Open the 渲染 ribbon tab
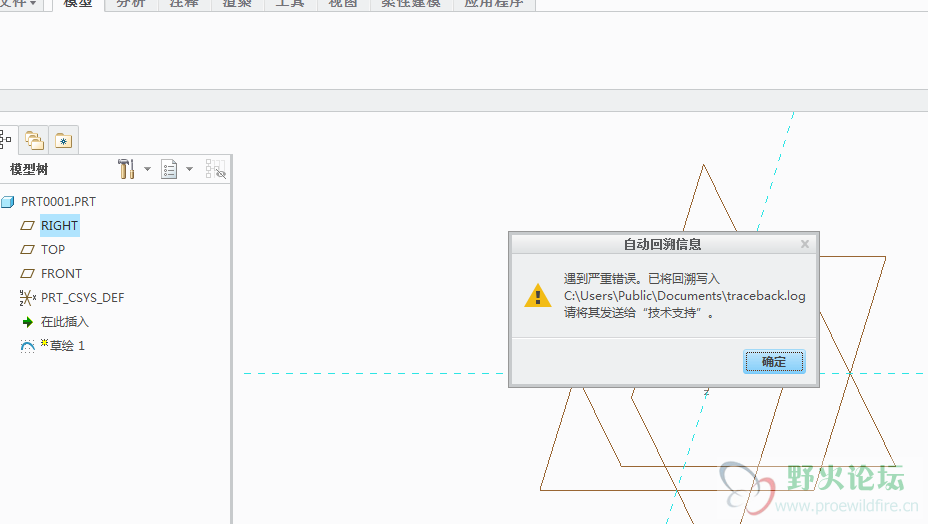928x524 pixels. (x=237, y=4)
